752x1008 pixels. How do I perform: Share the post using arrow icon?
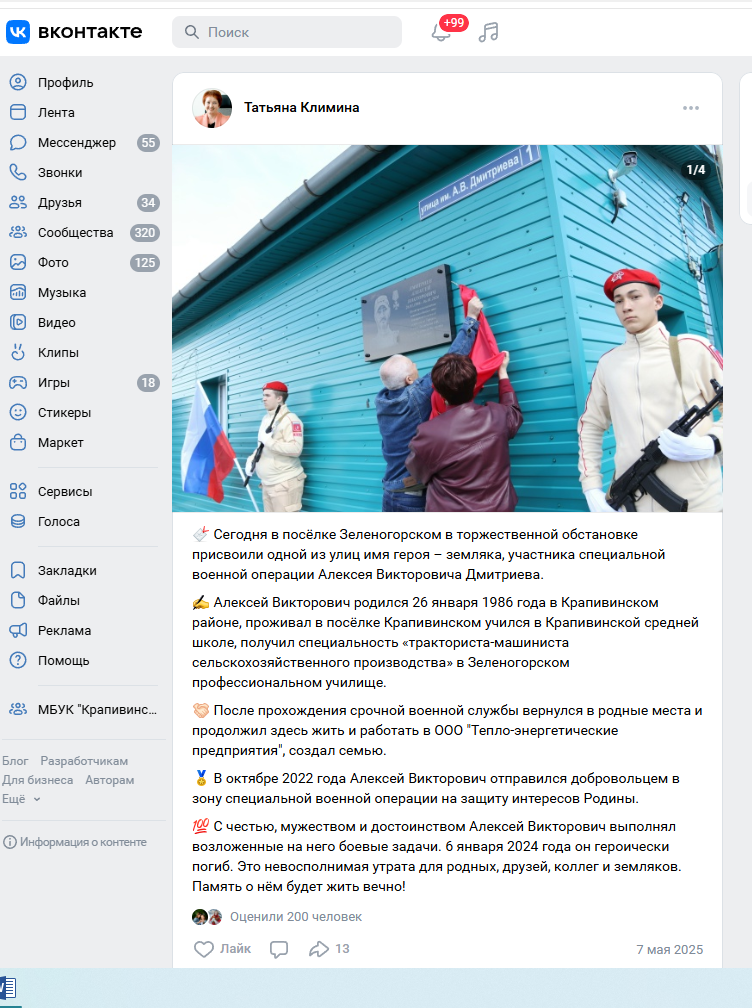point(319,949)
